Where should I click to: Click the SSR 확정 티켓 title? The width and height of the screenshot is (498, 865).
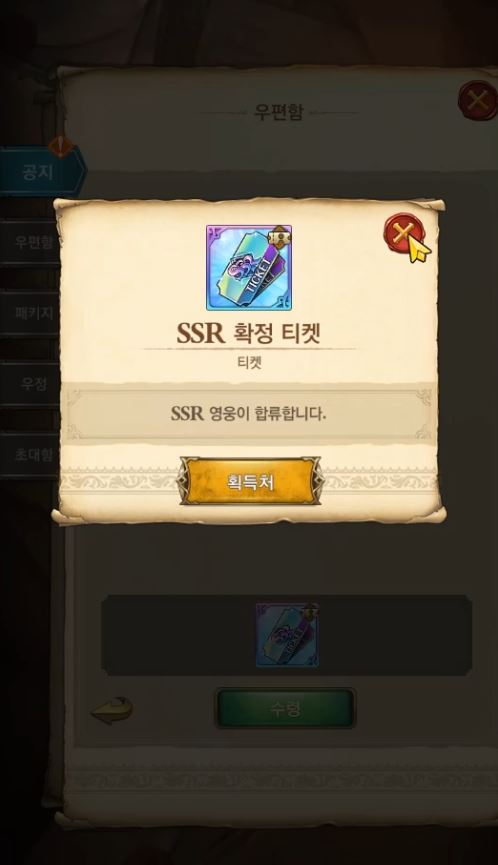(249, 333)
